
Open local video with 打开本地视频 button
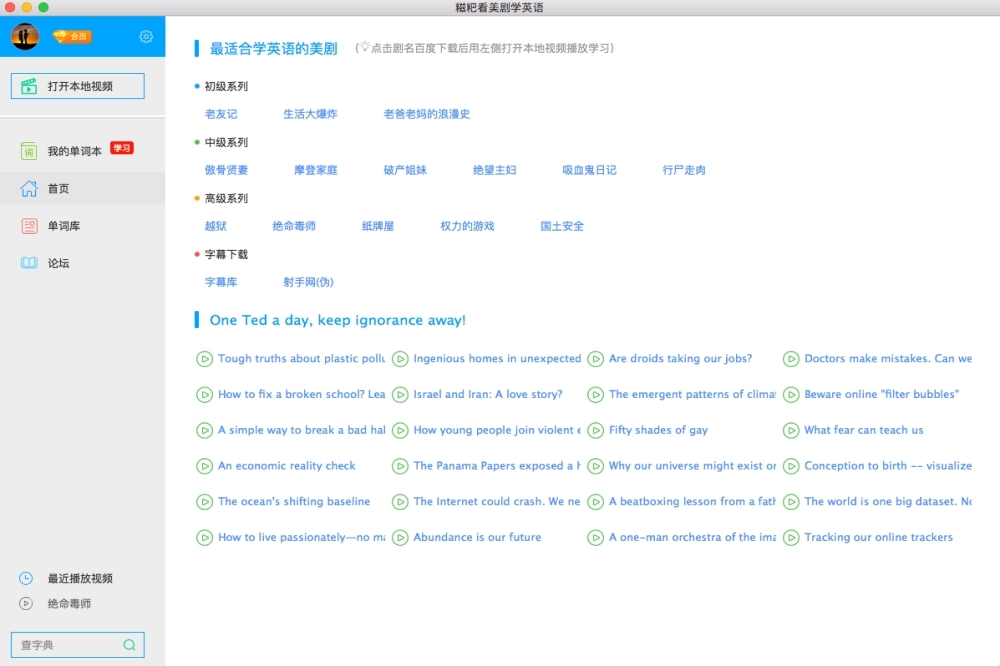(x=78, y=86)
